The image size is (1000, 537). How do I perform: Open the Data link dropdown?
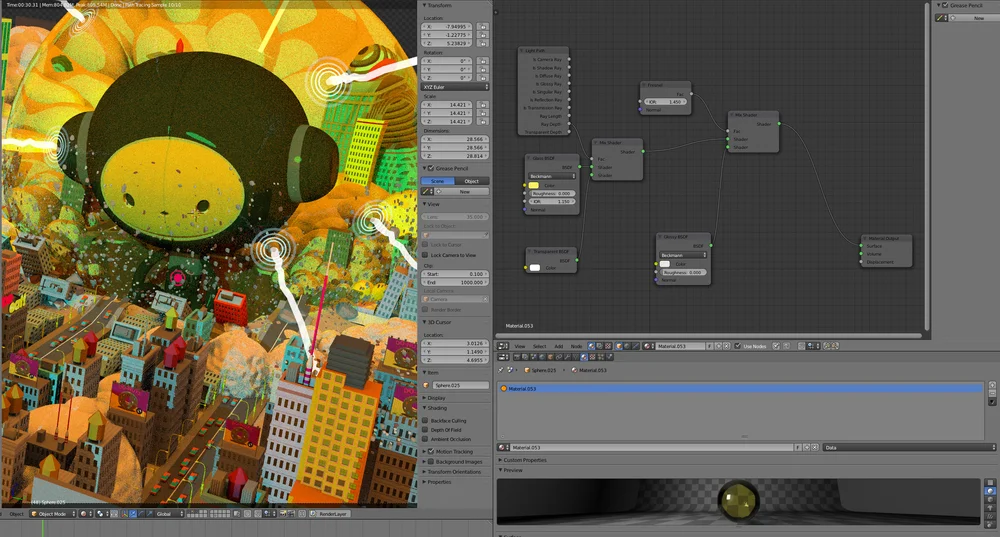click(909, 448)
